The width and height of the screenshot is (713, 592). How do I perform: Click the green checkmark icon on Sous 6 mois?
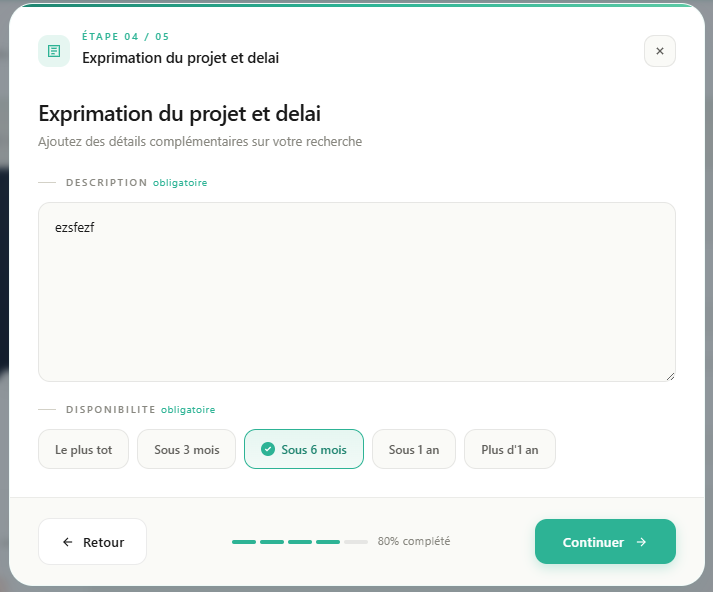point(267,450)
